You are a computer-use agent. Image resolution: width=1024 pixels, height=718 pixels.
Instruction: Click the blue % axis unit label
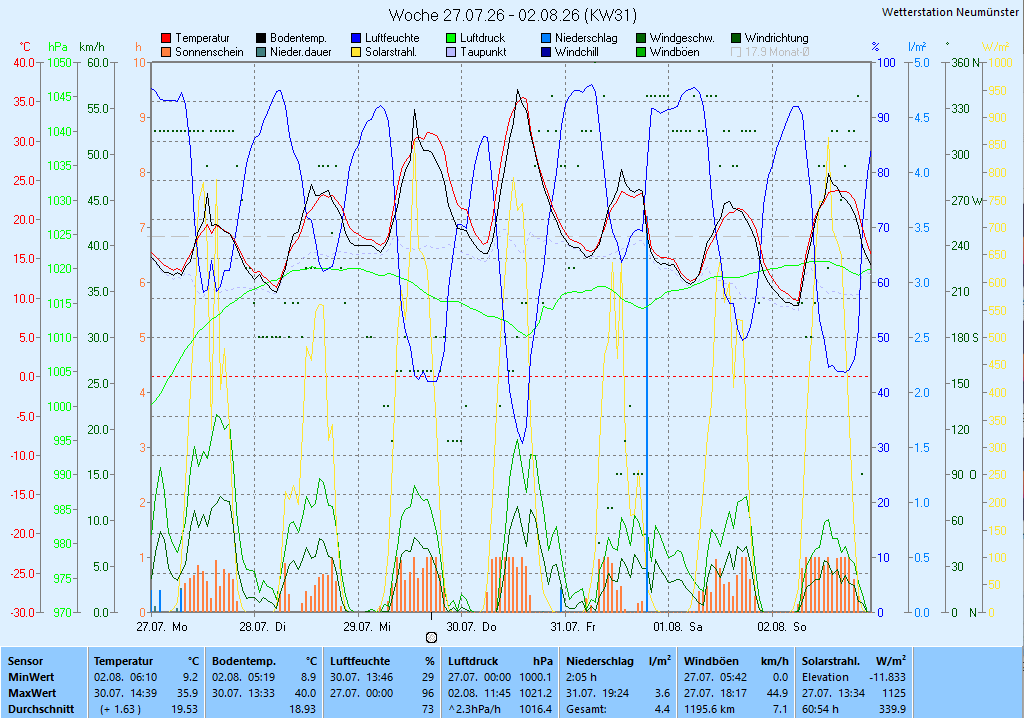click(x=875, y=47)
